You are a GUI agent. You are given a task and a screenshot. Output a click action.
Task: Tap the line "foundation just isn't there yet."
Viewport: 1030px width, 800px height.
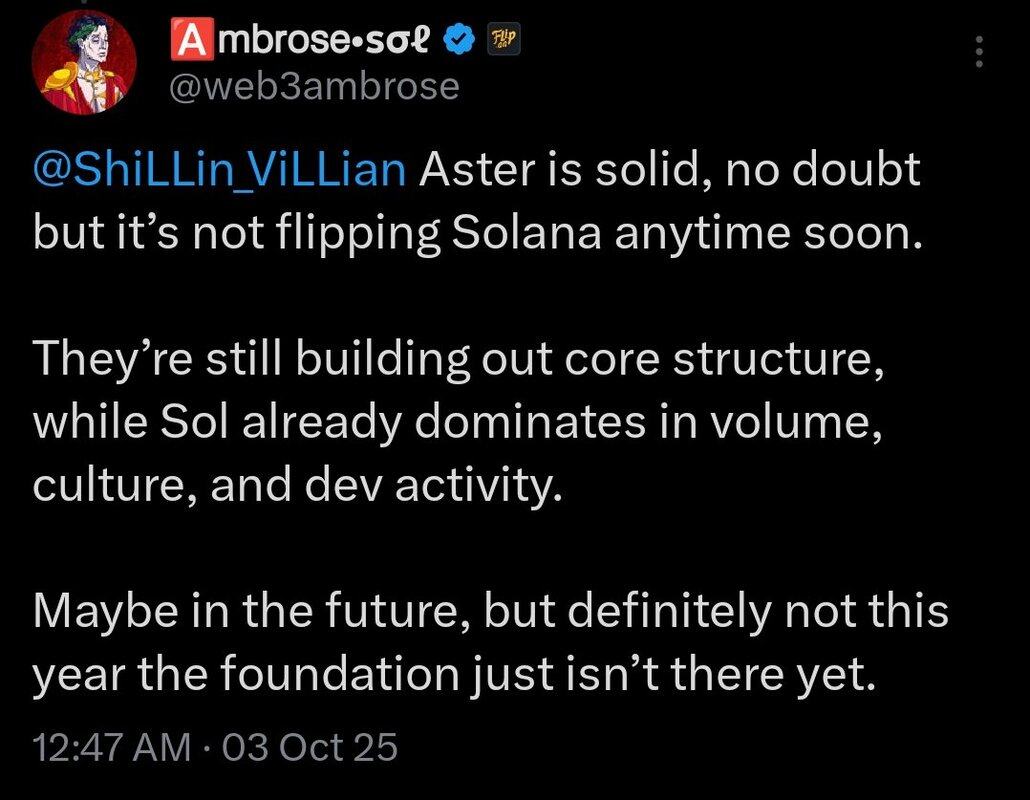pyautogui.click(x=455, y=675)
